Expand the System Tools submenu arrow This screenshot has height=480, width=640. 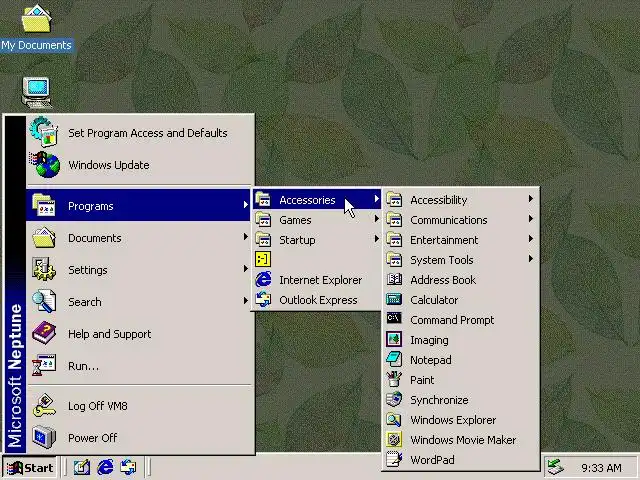pos(531,259)
